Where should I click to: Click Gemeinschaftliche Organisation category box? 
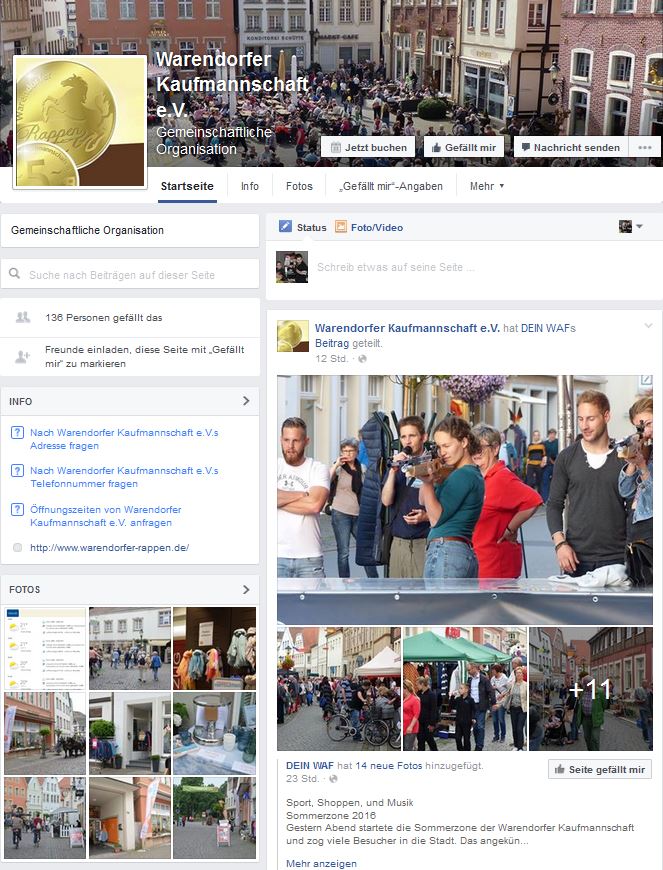(130, 230)
